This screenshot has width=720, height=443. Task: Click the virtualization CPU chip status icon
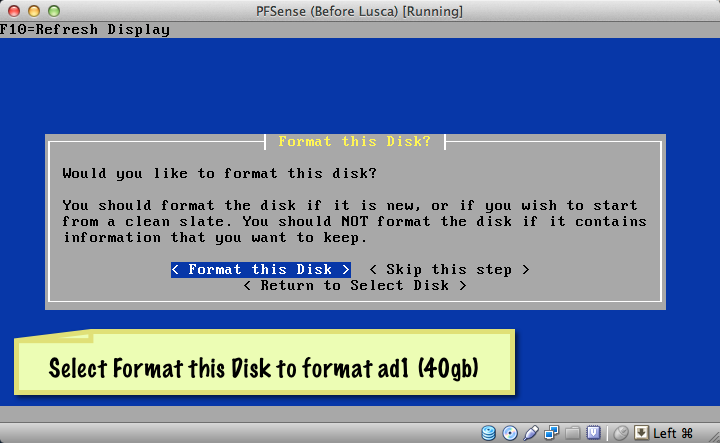pyautogui.click(x=593, y=432)
